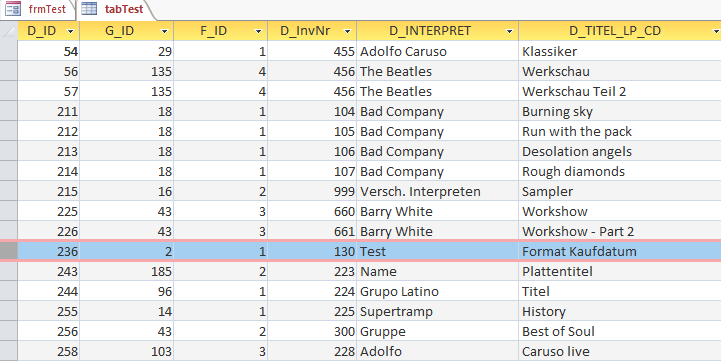
Task: Open the D_ID column filter dropdown
Action: 70,31
